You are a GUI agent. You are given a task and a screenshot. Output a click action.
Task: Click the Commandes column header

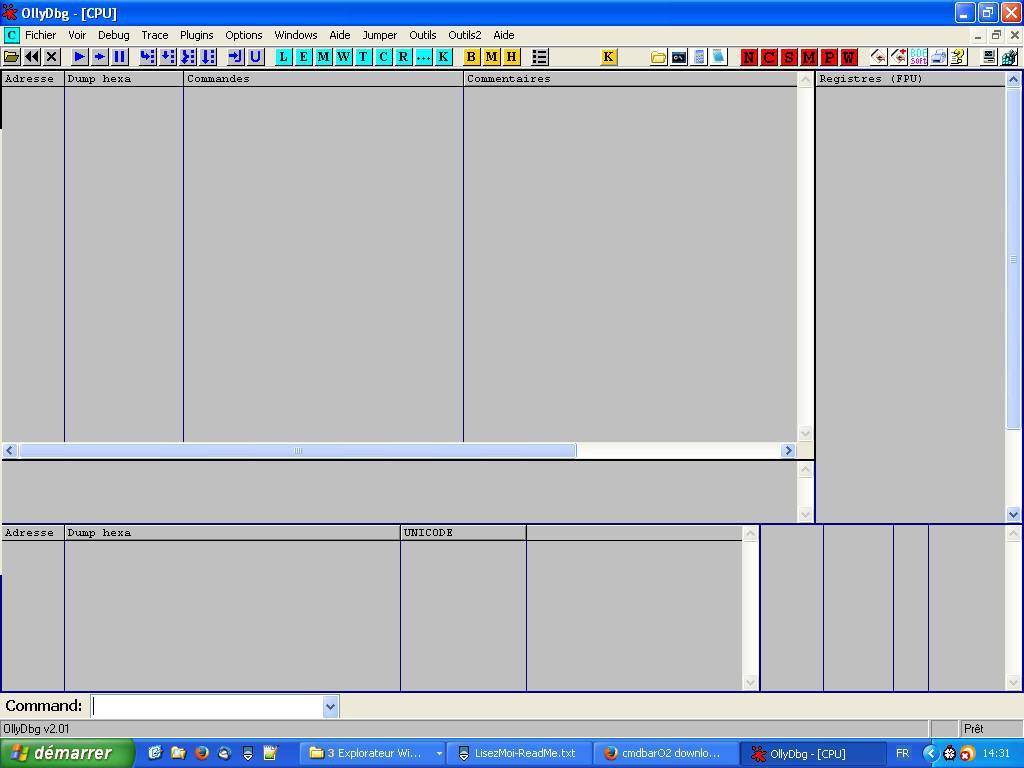[323, 79]
